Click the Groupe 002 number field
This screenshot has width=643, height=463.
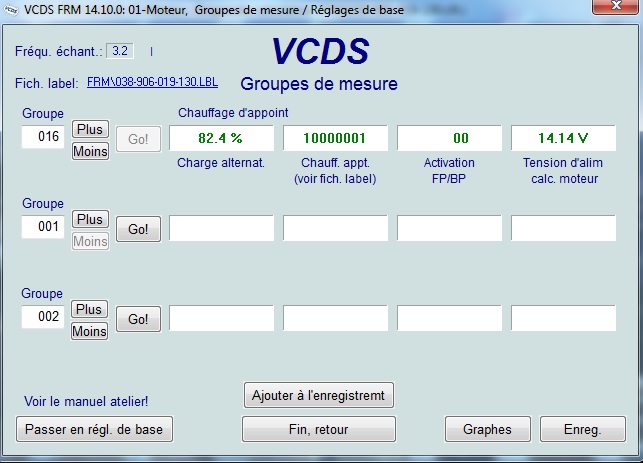(43, 317)
